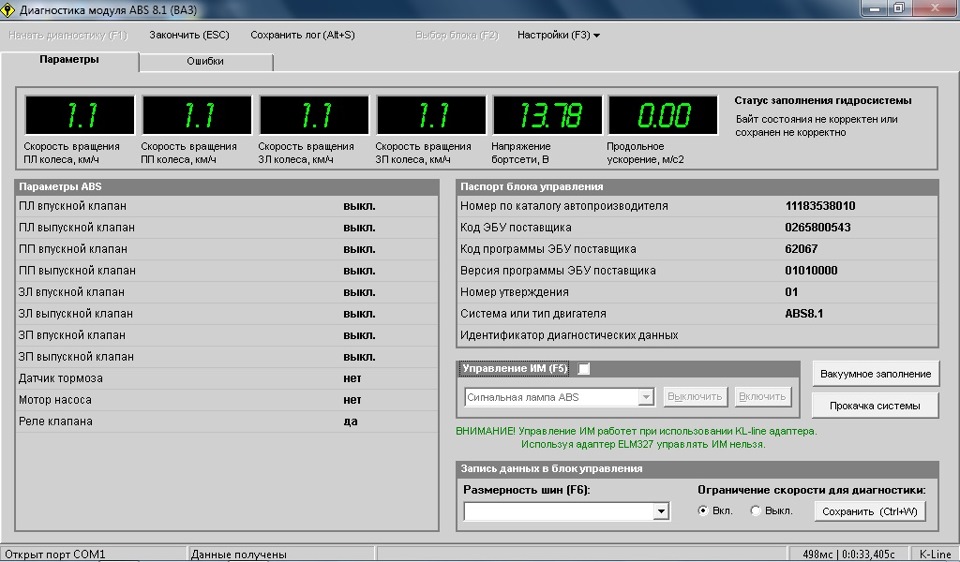Click the rear-left wheel speed display
This screenshot has width=960, height=562.
pyautogui.click(x=314, y=116)
